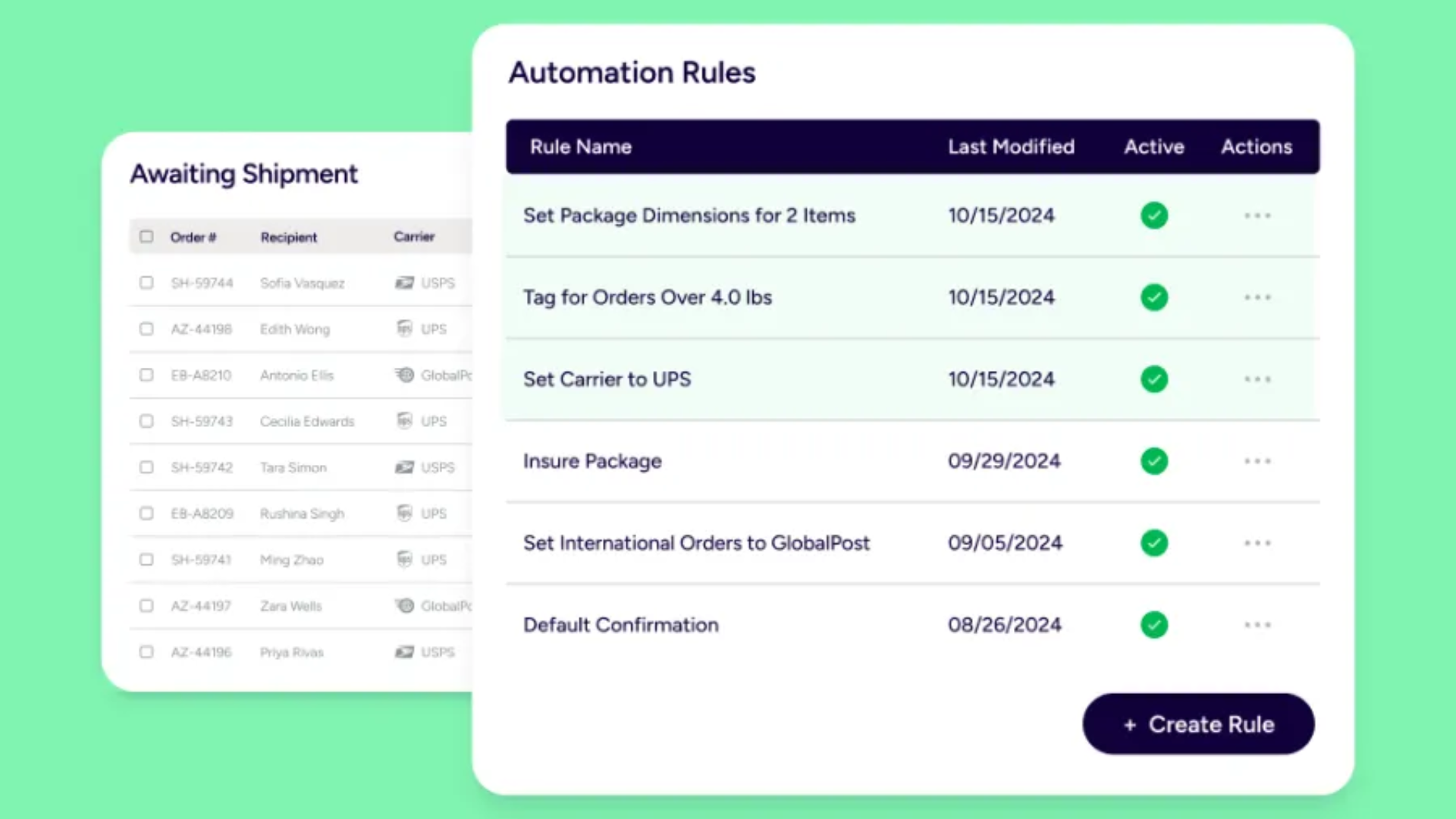Open actions menu for Insure Package rule
Image resolution: width=1456 pixels, height=819 pixels.
point(1257,461)
